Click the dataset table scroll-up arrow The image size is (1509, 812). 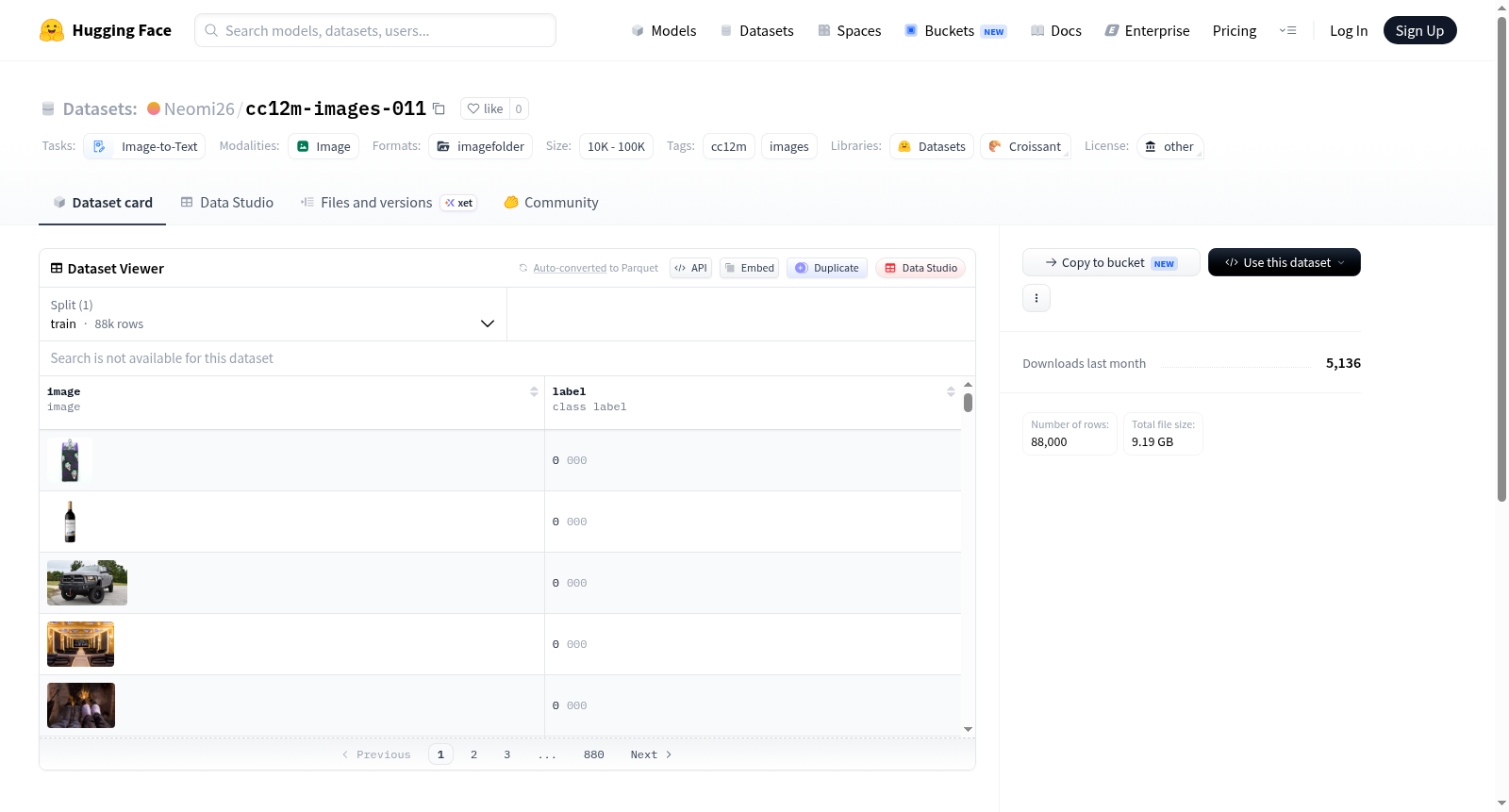coord(968,385)
